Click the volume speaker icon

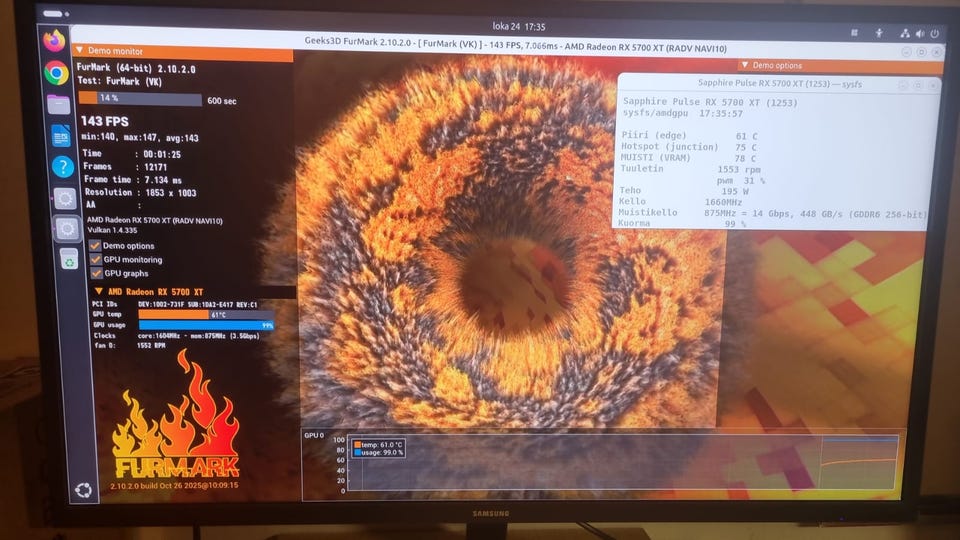click(920, 34)
